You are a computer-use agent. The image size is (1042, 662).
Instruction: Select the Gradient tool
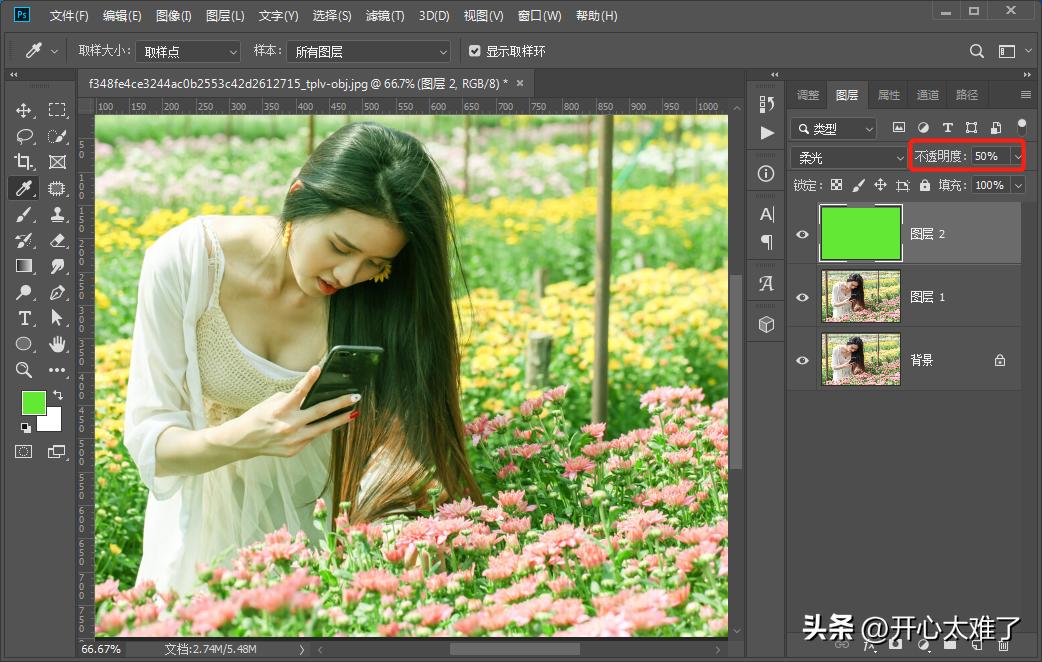click(x=25, y=266)
